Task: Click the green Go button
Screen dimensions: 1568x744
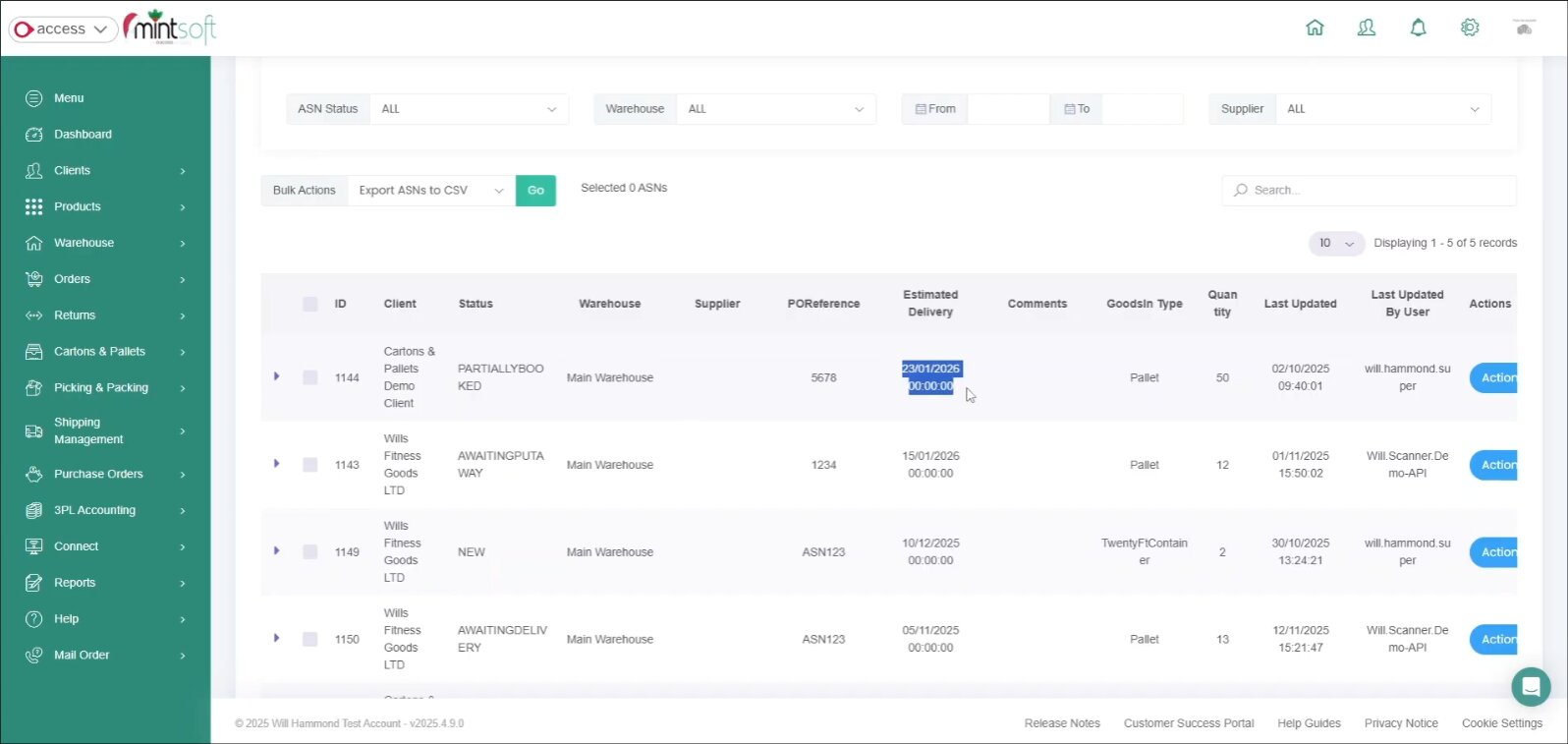Action: tap(535, 191)
